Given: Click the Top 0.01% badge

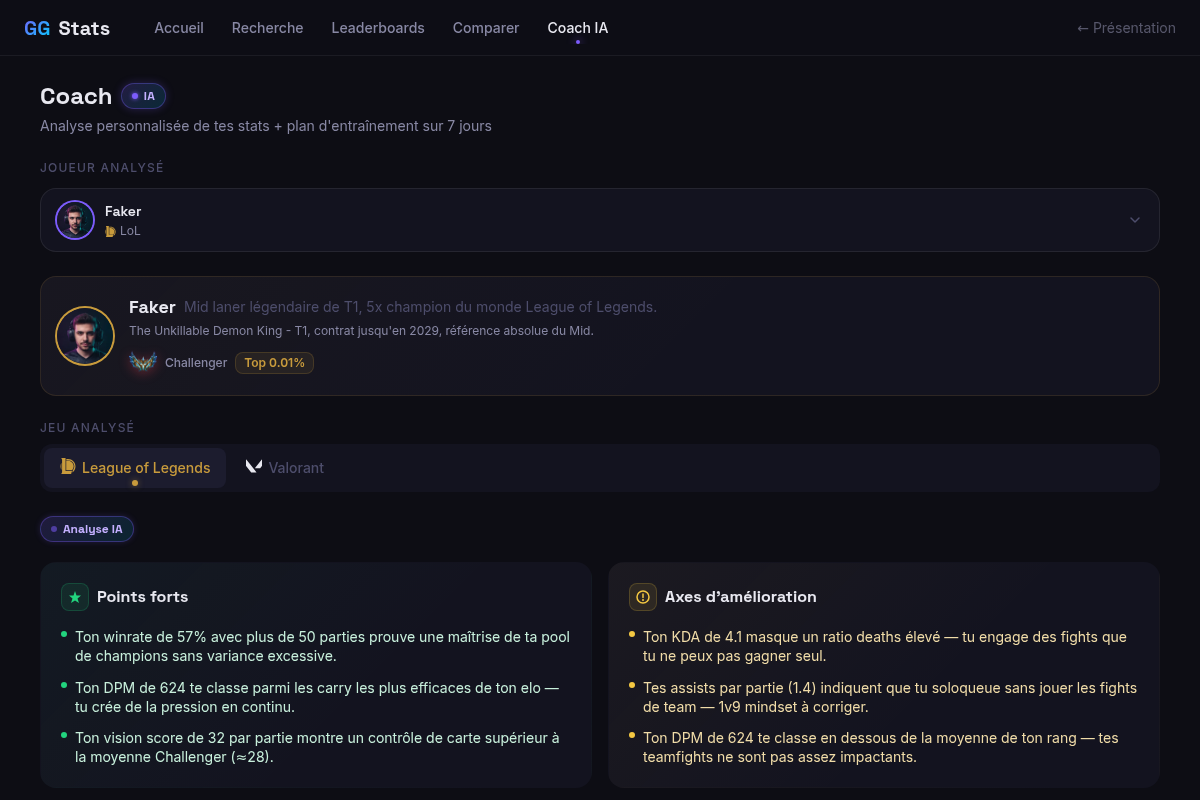Looking at the screenshot, I should point(274,363).
